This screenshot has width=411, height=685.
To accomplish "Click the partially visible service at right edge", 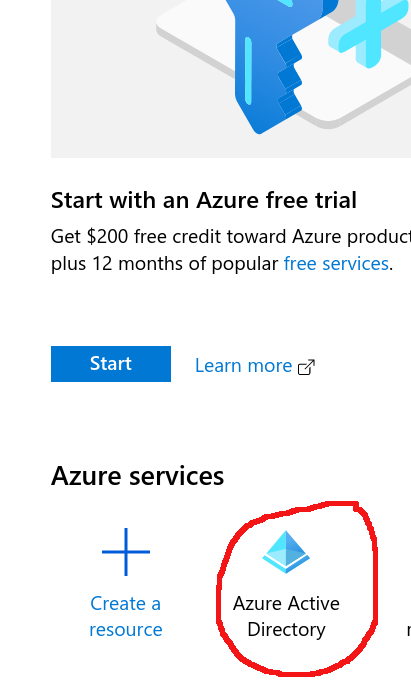I will (x=409, y=629).
